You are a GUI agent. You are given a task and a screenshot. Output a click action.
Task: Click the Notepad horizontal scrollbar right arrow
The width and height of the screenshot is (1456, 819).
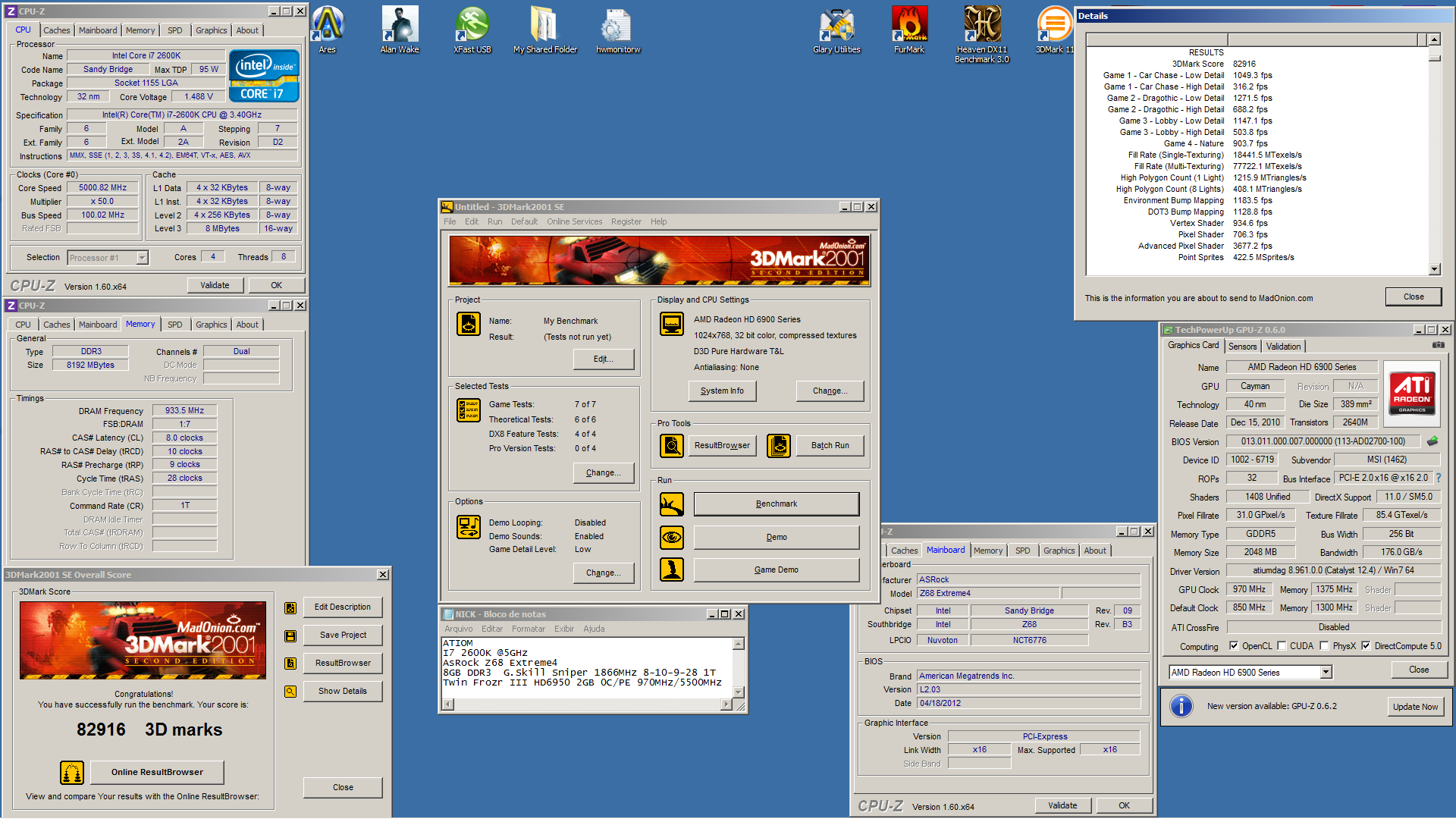[726, 704]
